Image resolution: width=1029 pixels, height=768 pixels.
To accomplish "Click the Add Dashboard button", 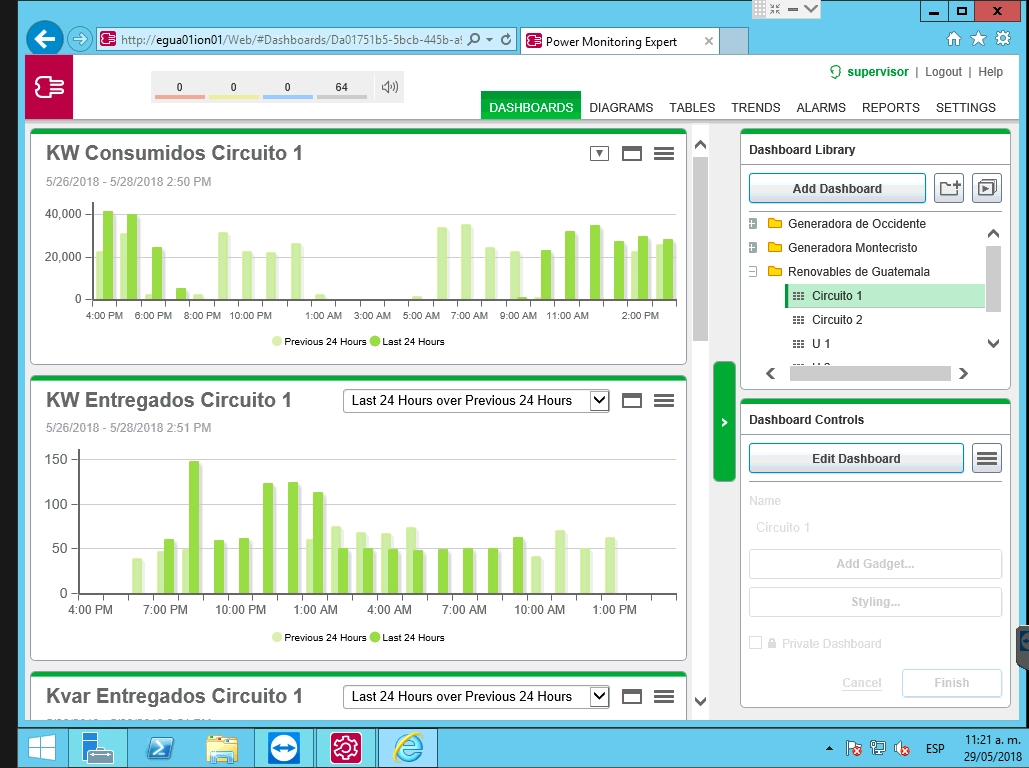I will tap(837, 188).
